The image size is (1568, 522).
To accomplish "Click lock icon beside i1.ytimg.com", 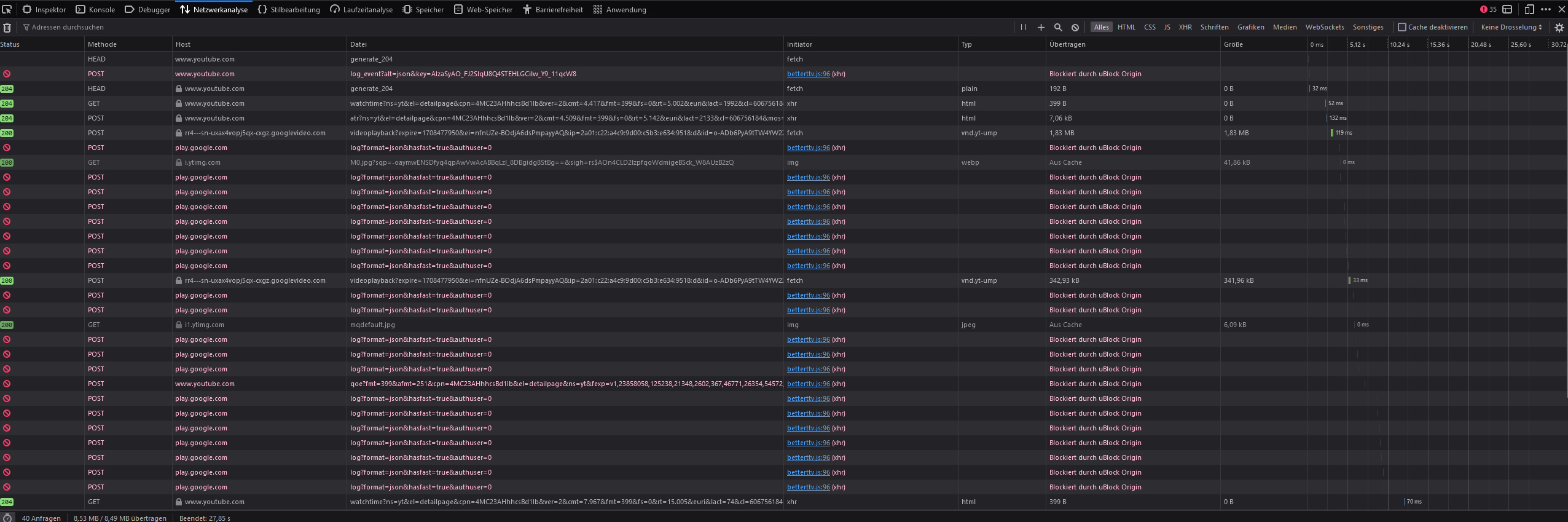I will [x=179, y=325].
